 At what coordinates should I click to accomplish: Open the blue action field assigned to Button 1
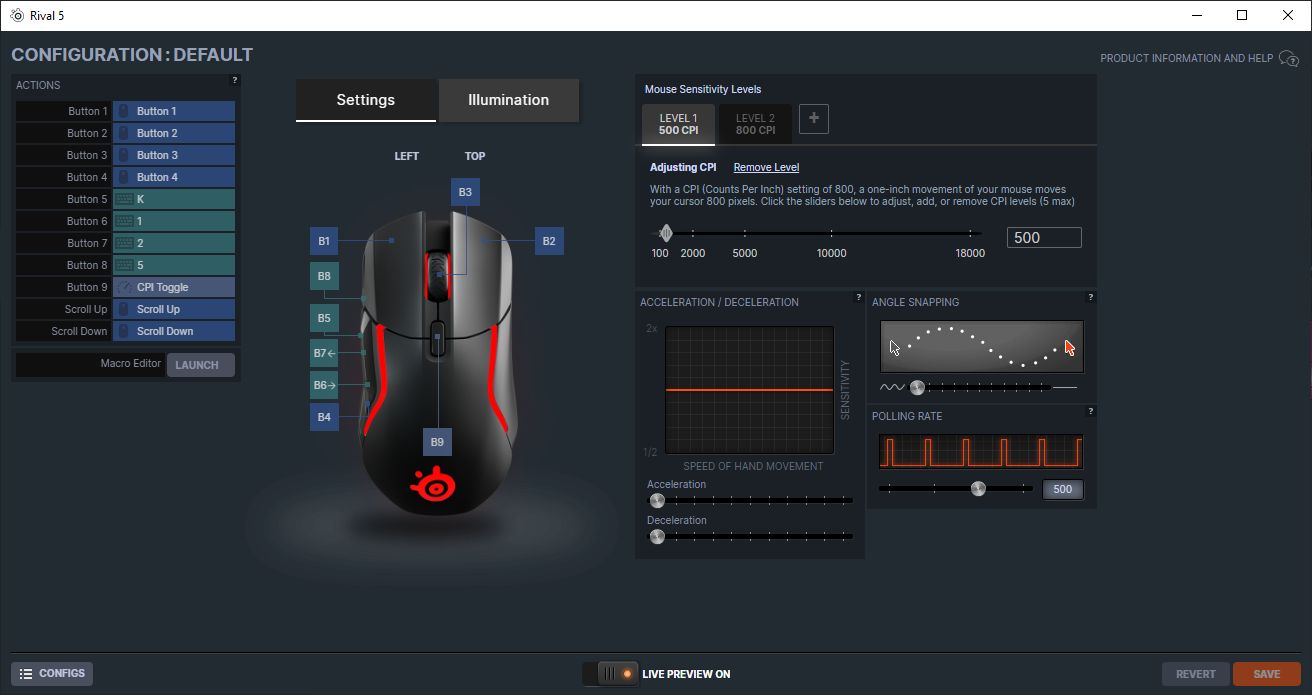pyautogui.click(x=174, y=111)
